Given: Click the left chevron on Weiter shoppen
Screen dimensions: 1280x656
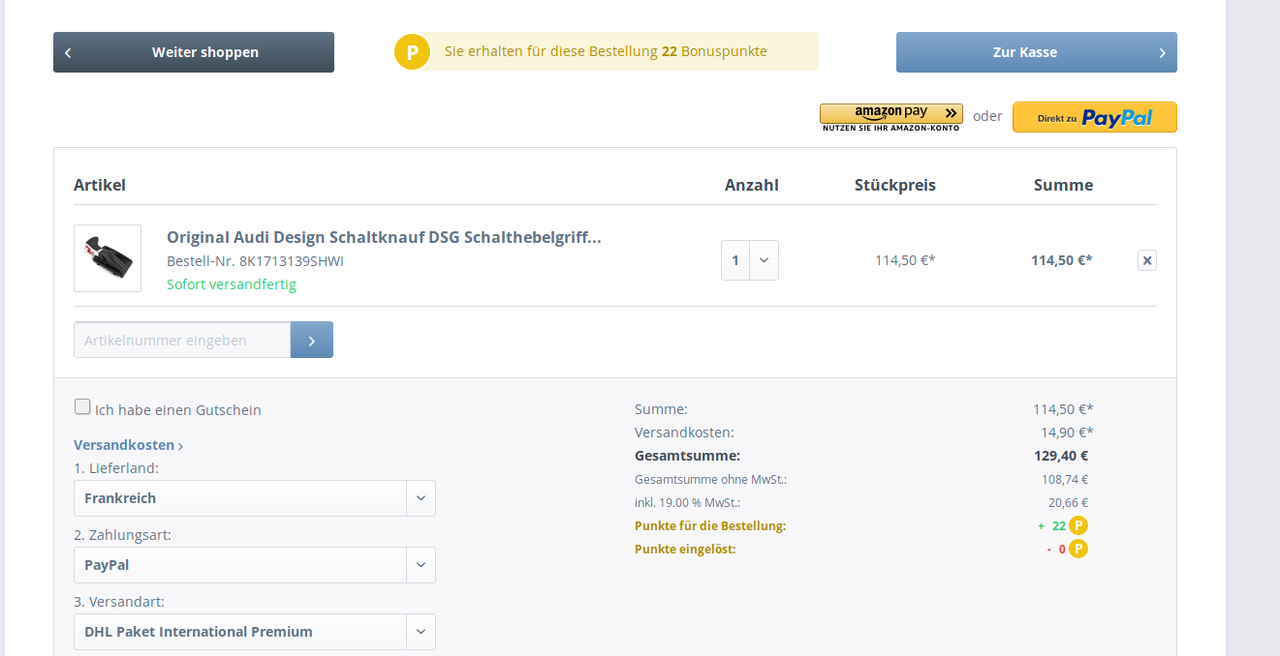Looking at the screenshot, I should [x=68, y=53].
